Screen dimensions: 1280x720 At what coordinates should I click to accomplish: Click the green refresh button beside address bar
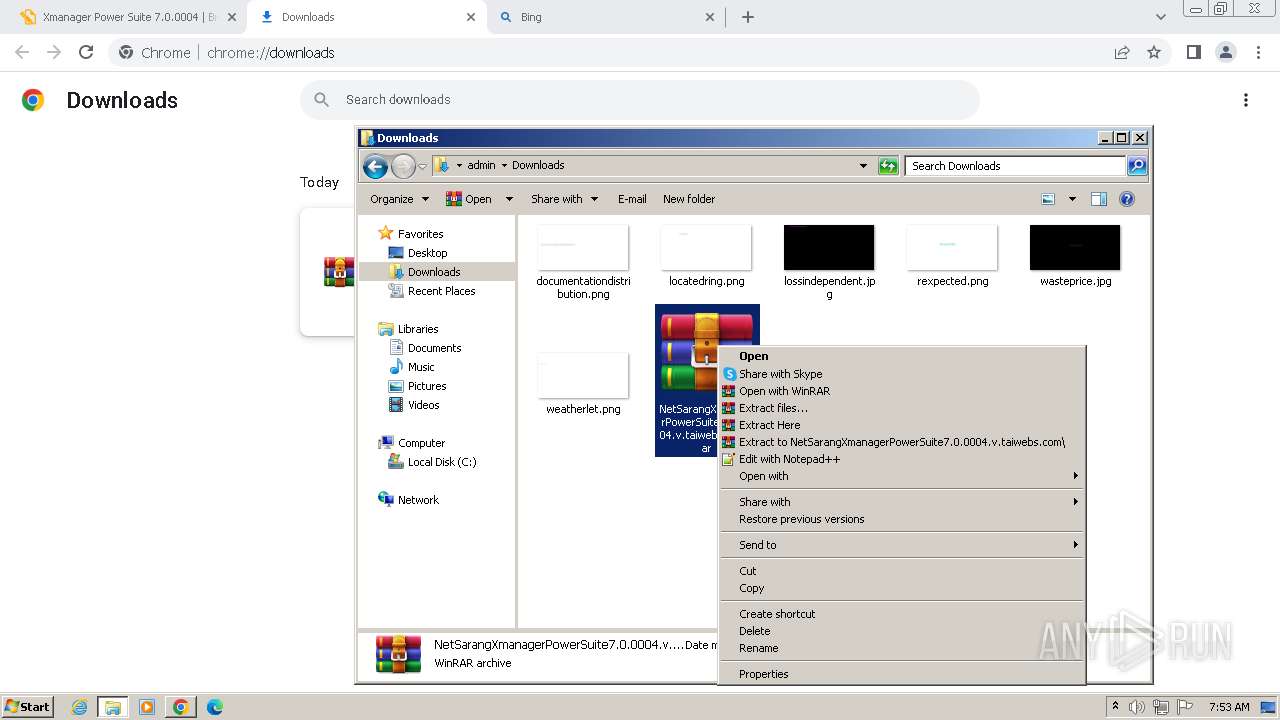point(888,166)
